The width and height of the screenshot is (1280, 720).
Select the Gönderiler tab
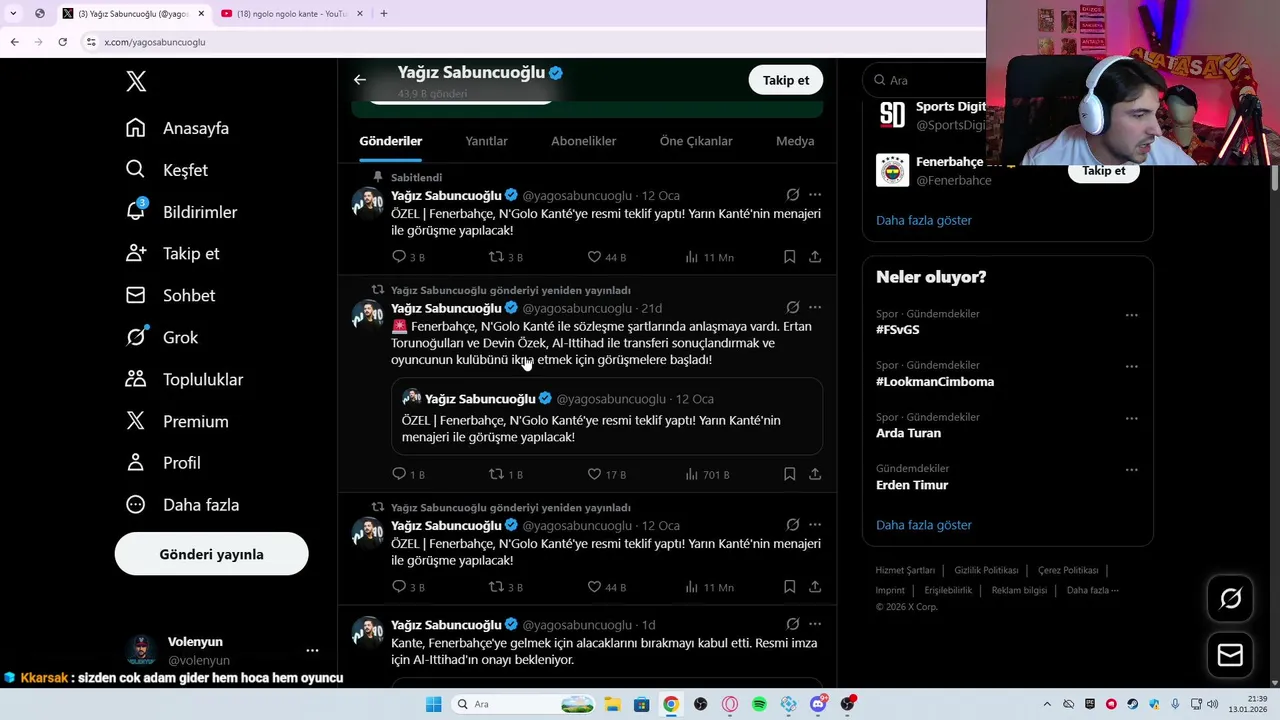[x=391, y=141]
